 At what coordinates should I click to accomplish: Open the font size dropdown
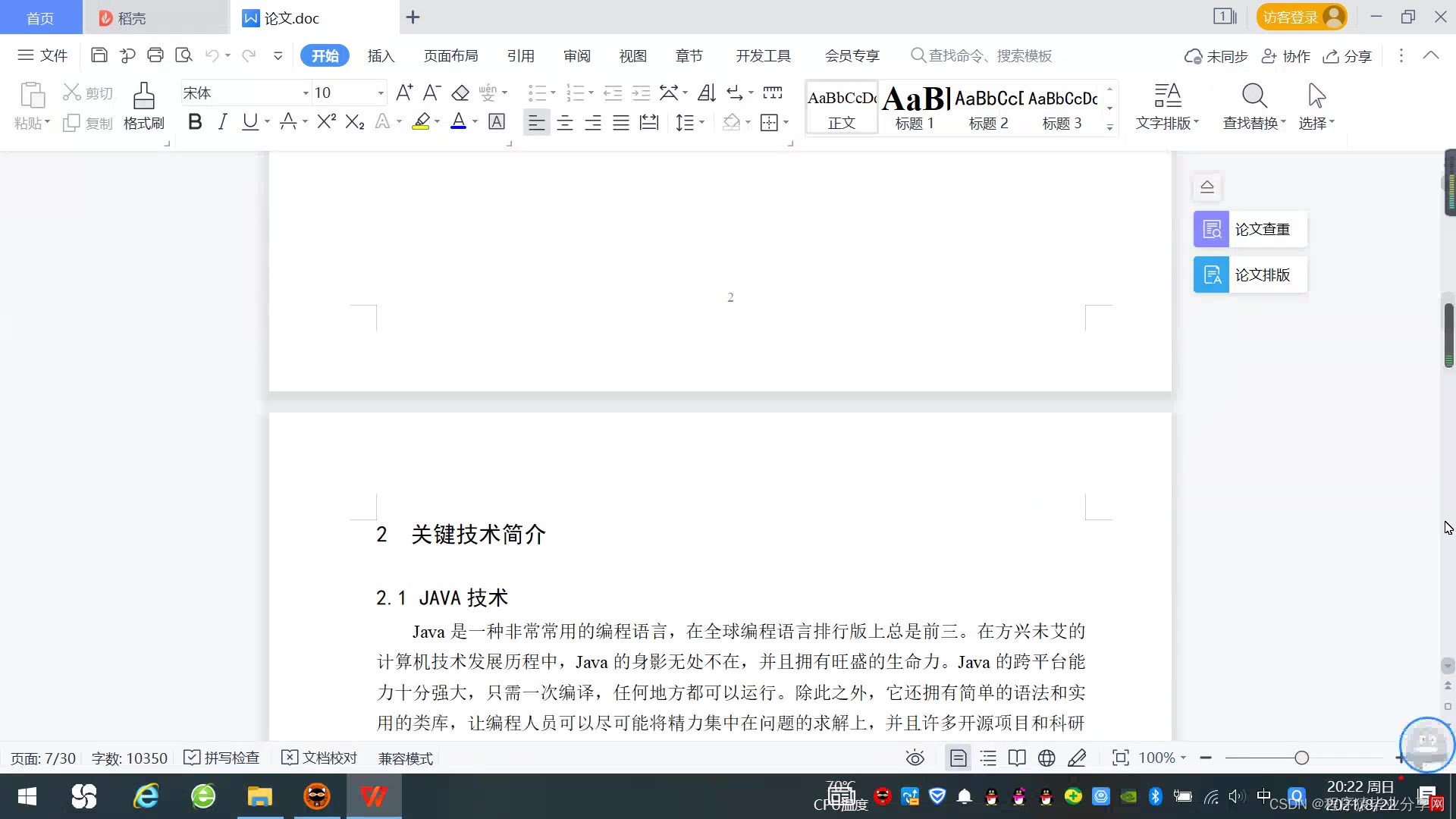(x=381, y=93)
